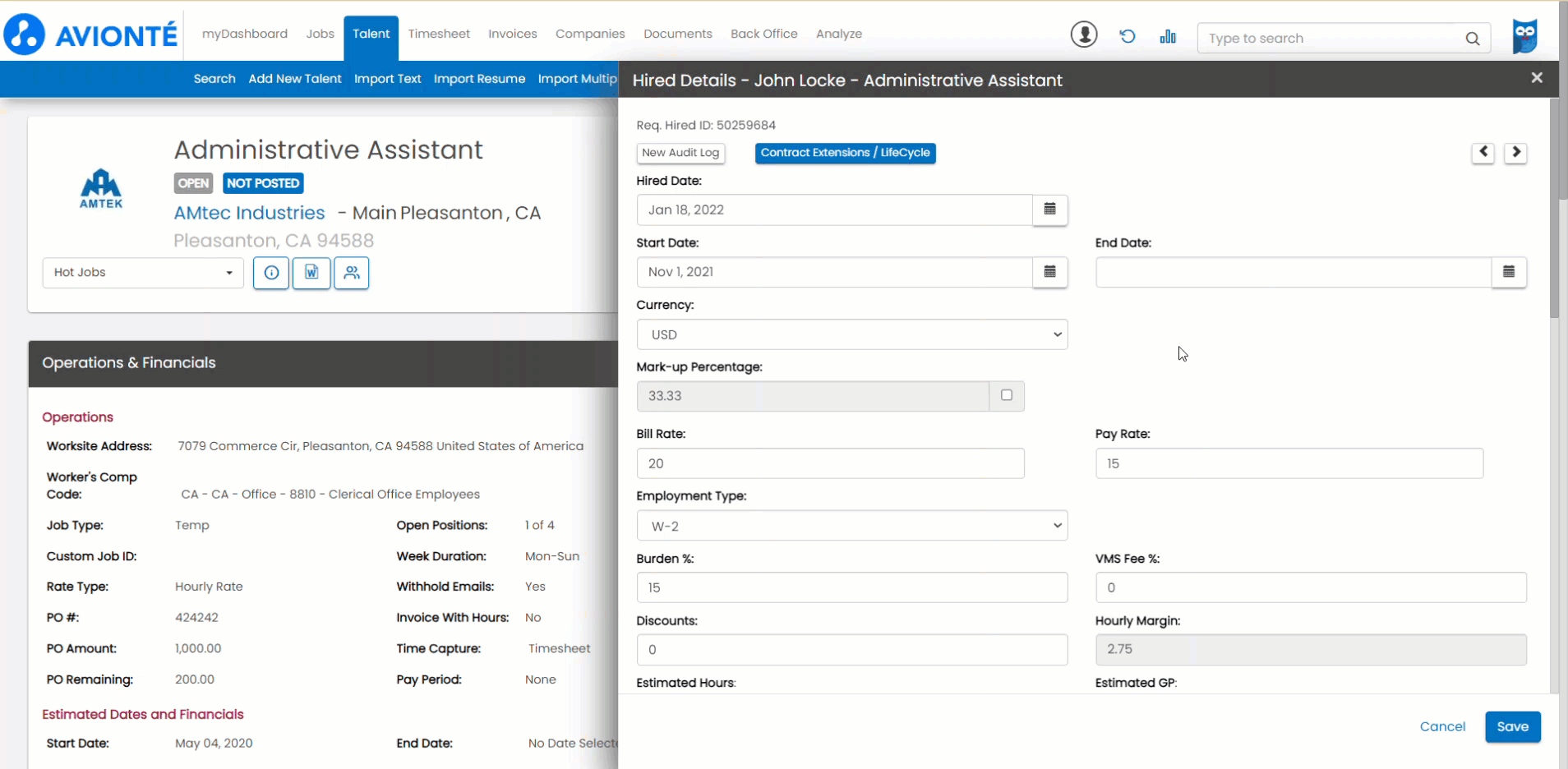
Task: Click Import Text link
Action: 388,79
